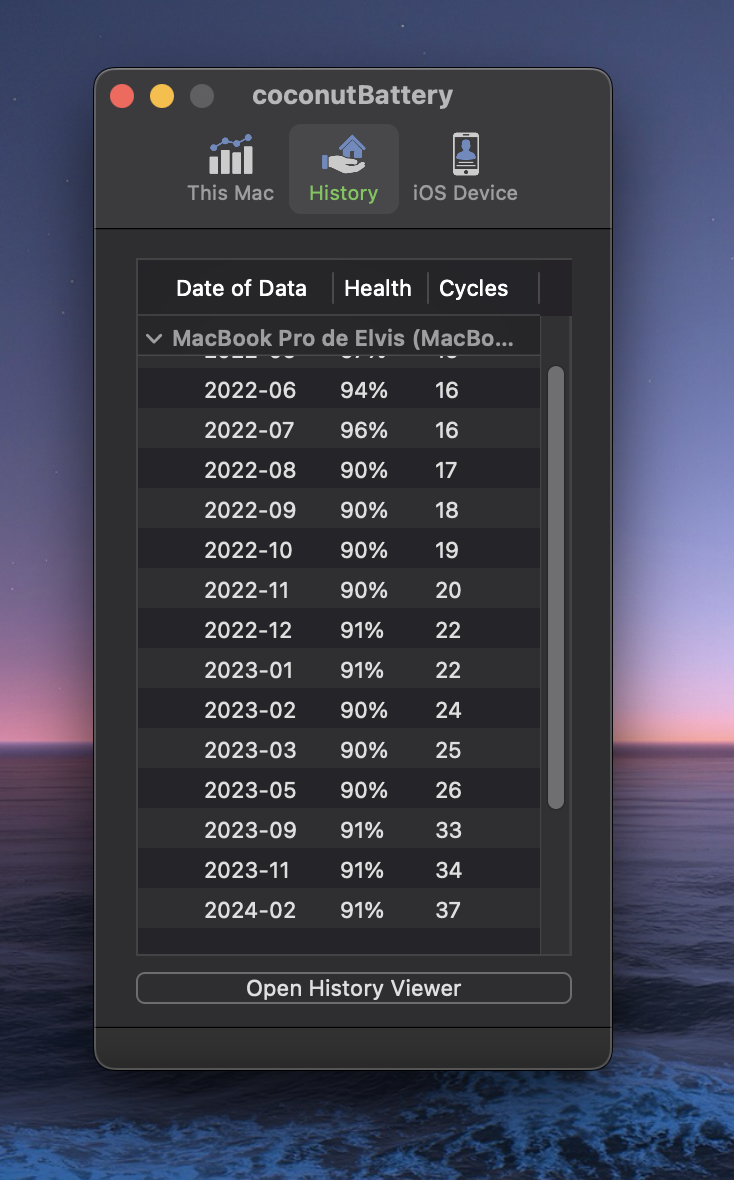Click the 96% health value
The image size is (734, 1180).
pyautogui.click(x=364, y=430)
